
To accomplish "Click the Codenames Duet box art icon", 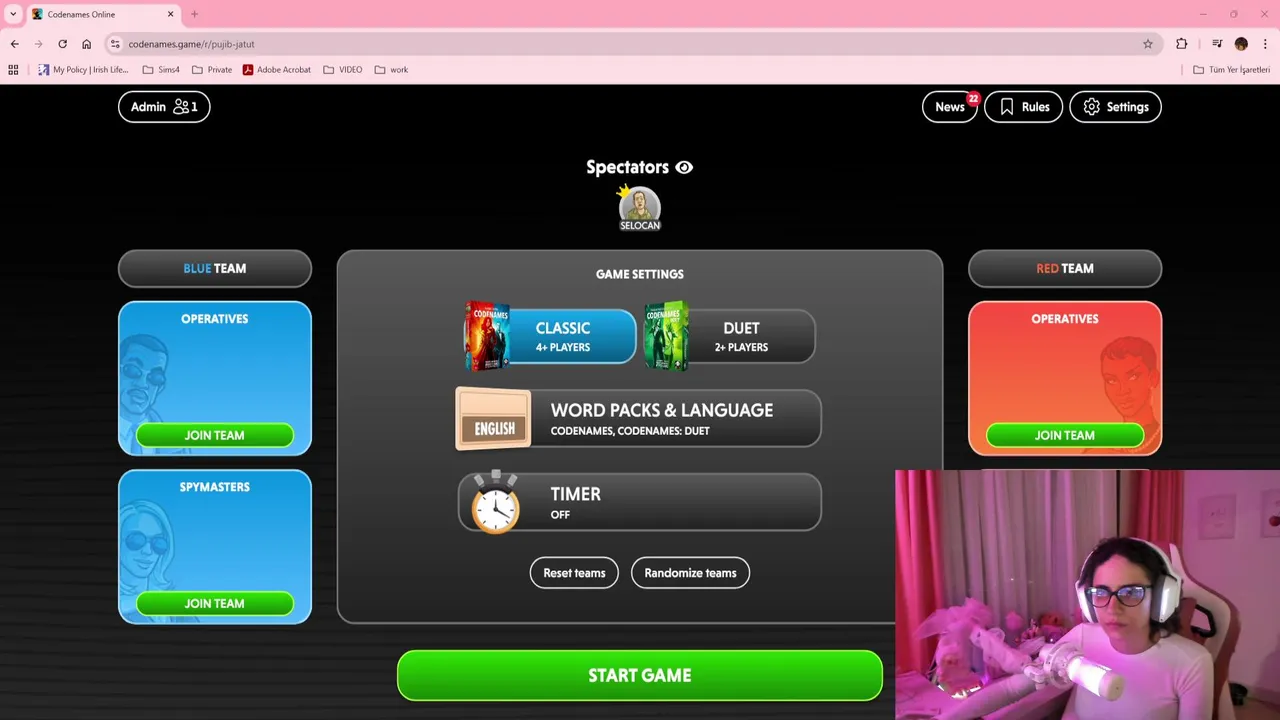I will tap(666, 336).
